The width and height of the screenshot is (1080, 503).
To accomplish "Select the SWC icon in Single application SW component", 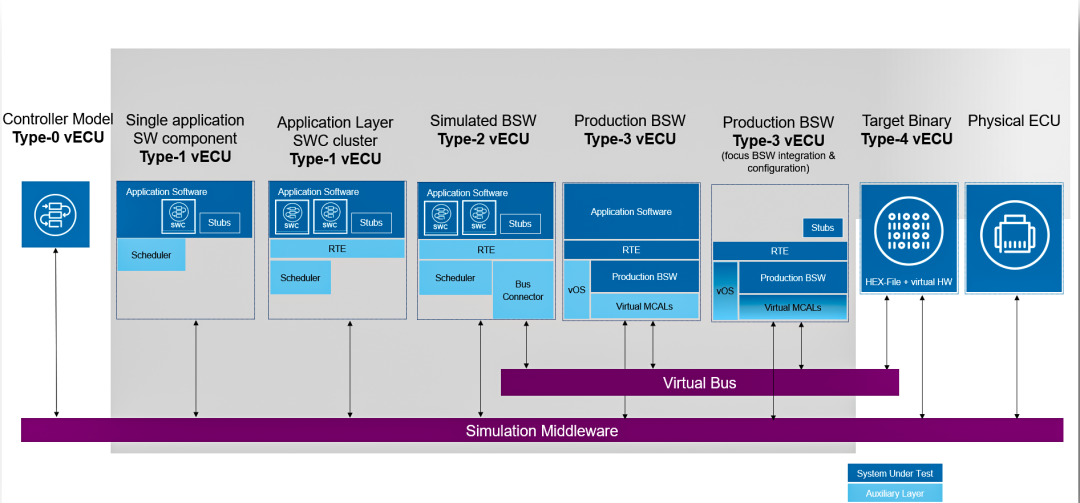I will 178,216.
